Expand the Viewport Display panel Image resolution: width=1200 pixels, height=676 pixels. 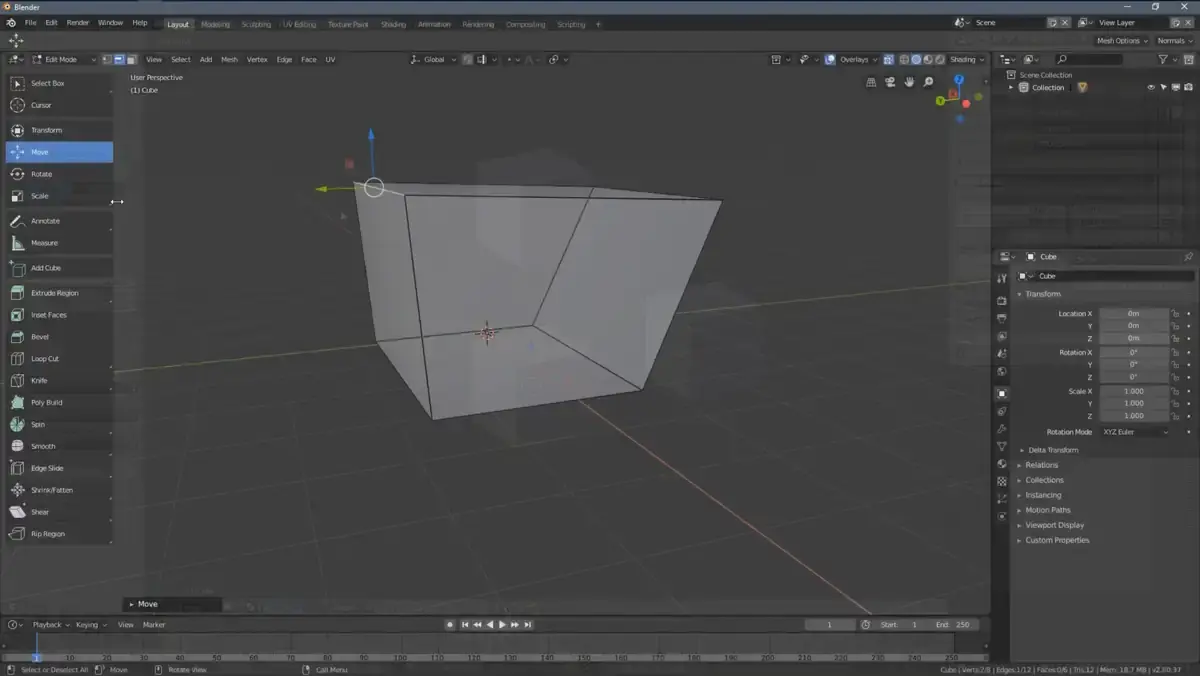[x=1054, y=525]
